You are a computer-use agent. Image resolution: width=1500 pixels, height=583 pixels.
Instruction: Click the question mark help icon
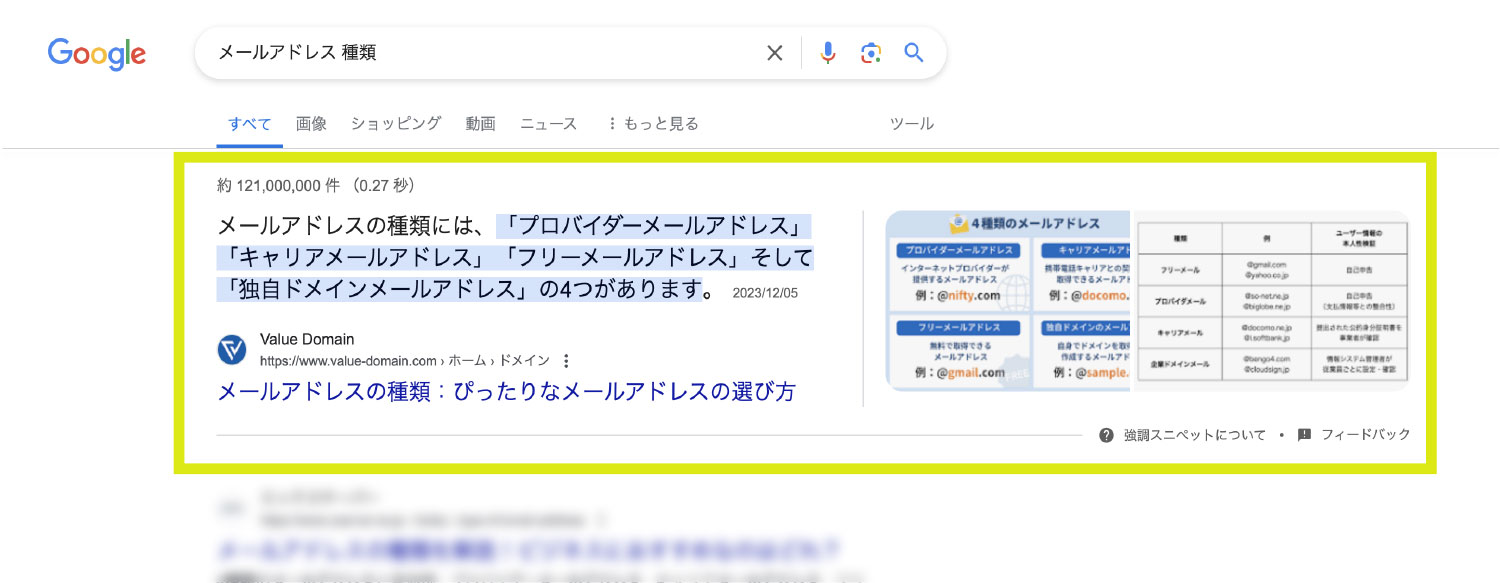1106,435
